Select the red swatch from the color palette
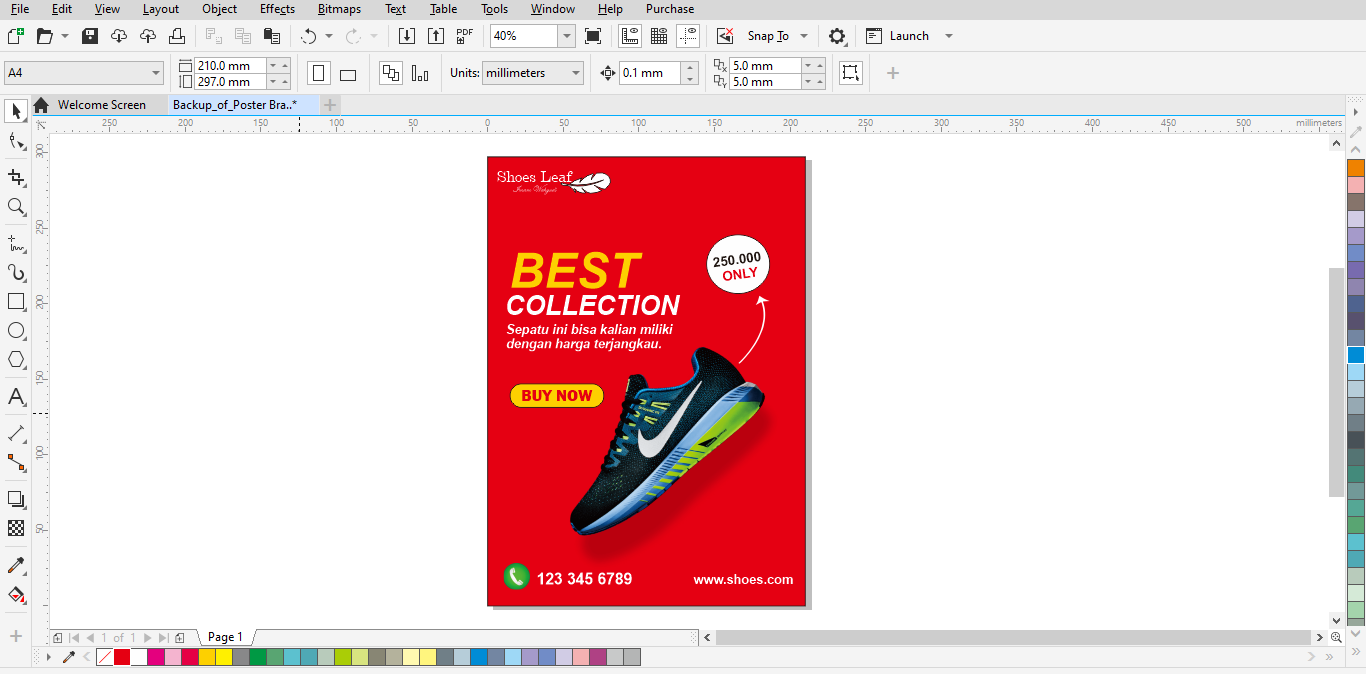The image size is (1366, 674). (x=120, y=657)
